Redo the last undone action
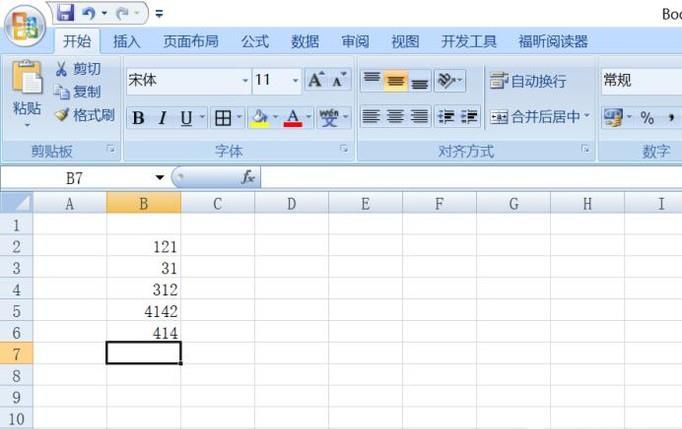 coord(123,13)
